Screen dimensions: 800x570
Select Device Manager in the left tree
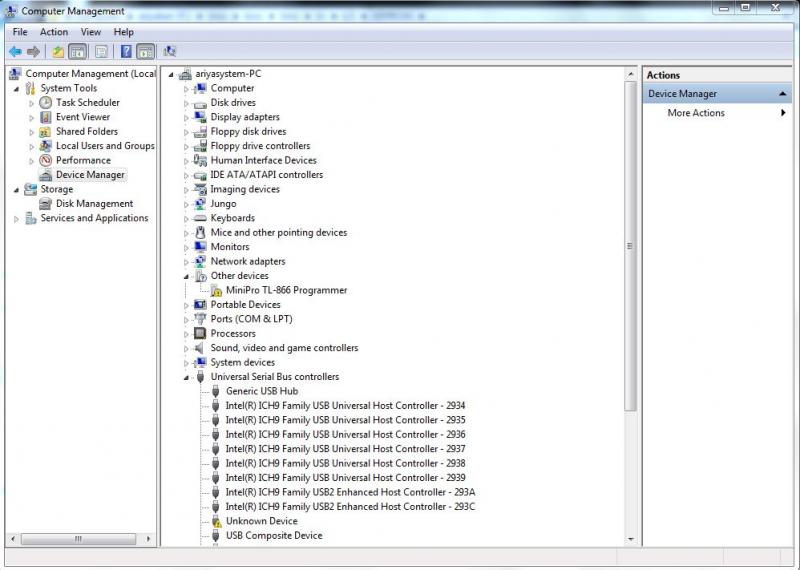pos(90,175)
